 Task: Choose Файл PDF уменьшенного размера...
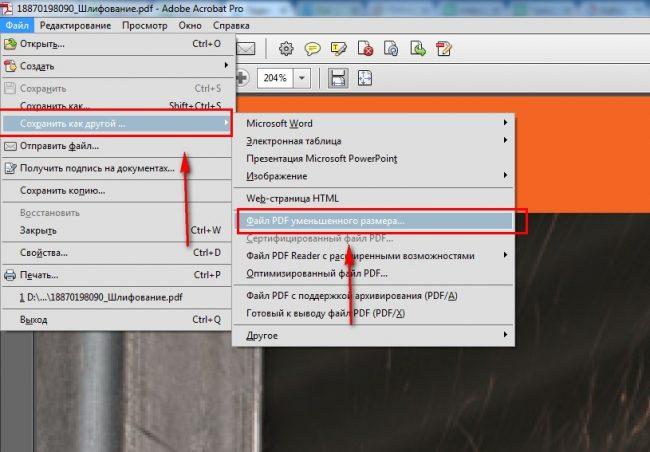375,221
